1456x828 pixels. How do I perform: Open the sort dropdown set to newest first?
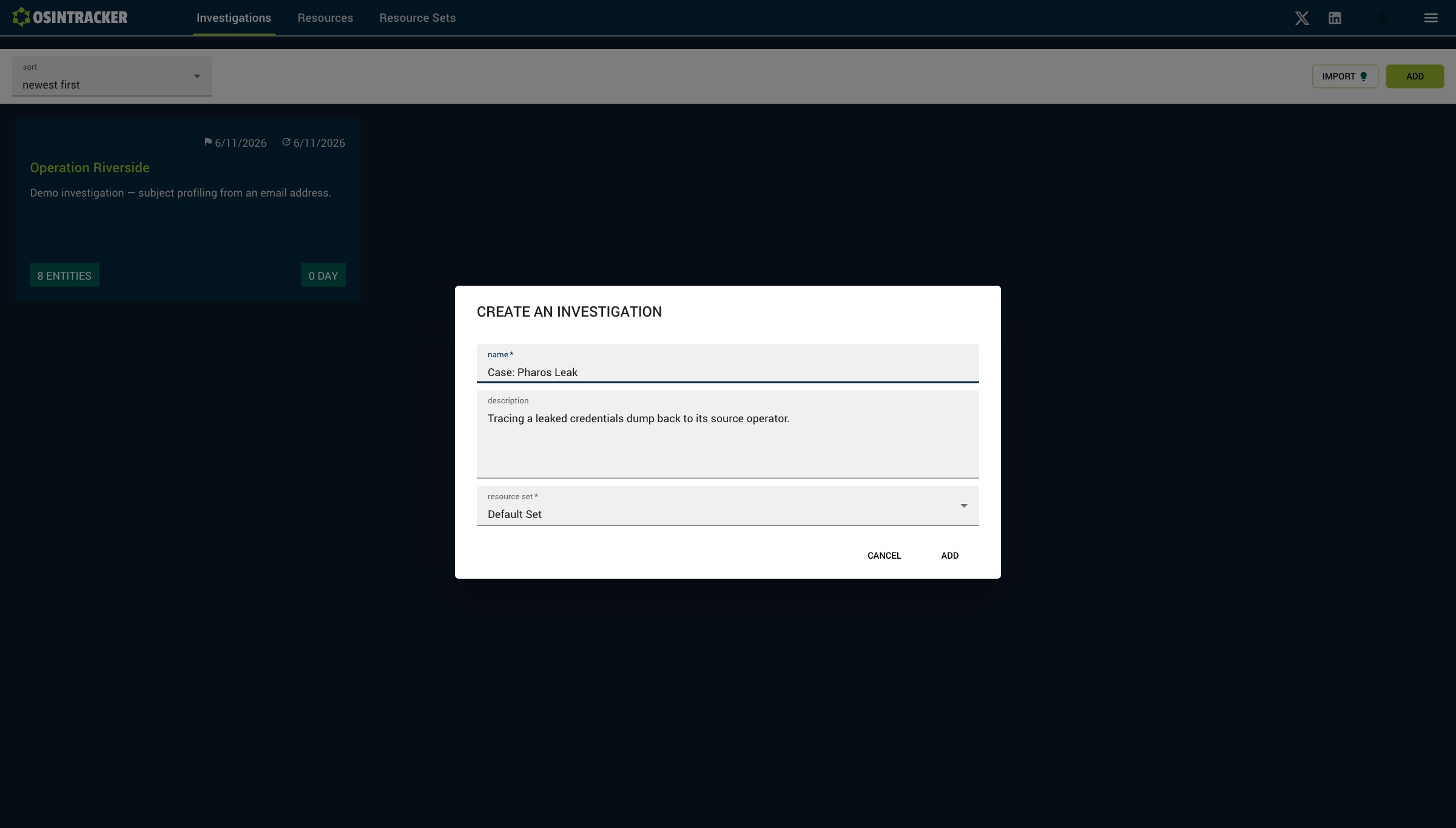(x=112, y=76)
